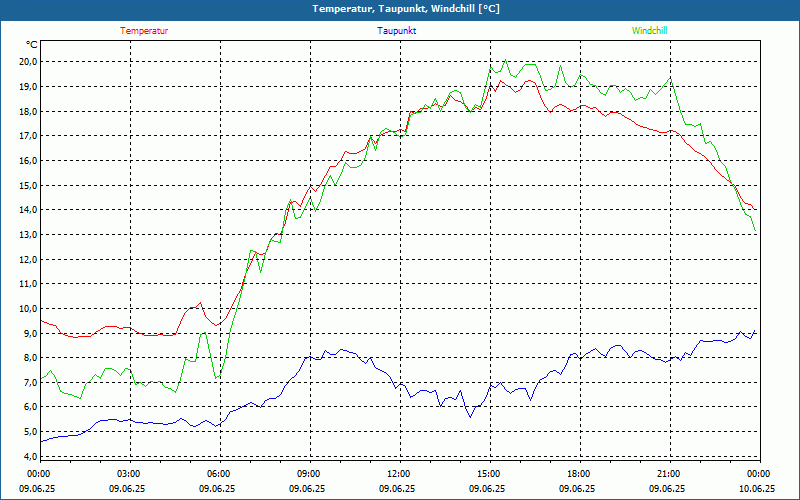800x500 pixels.
Task: Click the '8,0' y-axis value
Action: point(30,358)
